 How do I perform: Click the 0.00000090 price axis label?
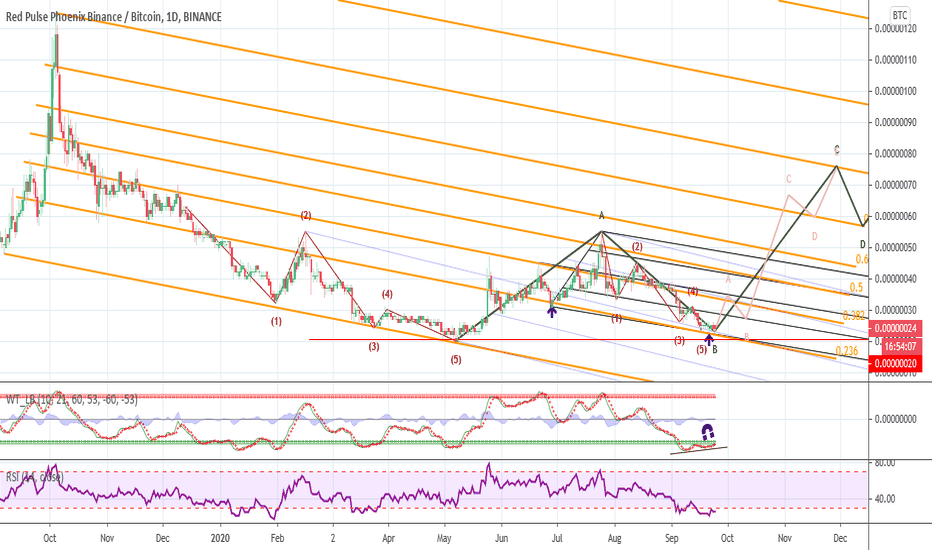(895, 122)
